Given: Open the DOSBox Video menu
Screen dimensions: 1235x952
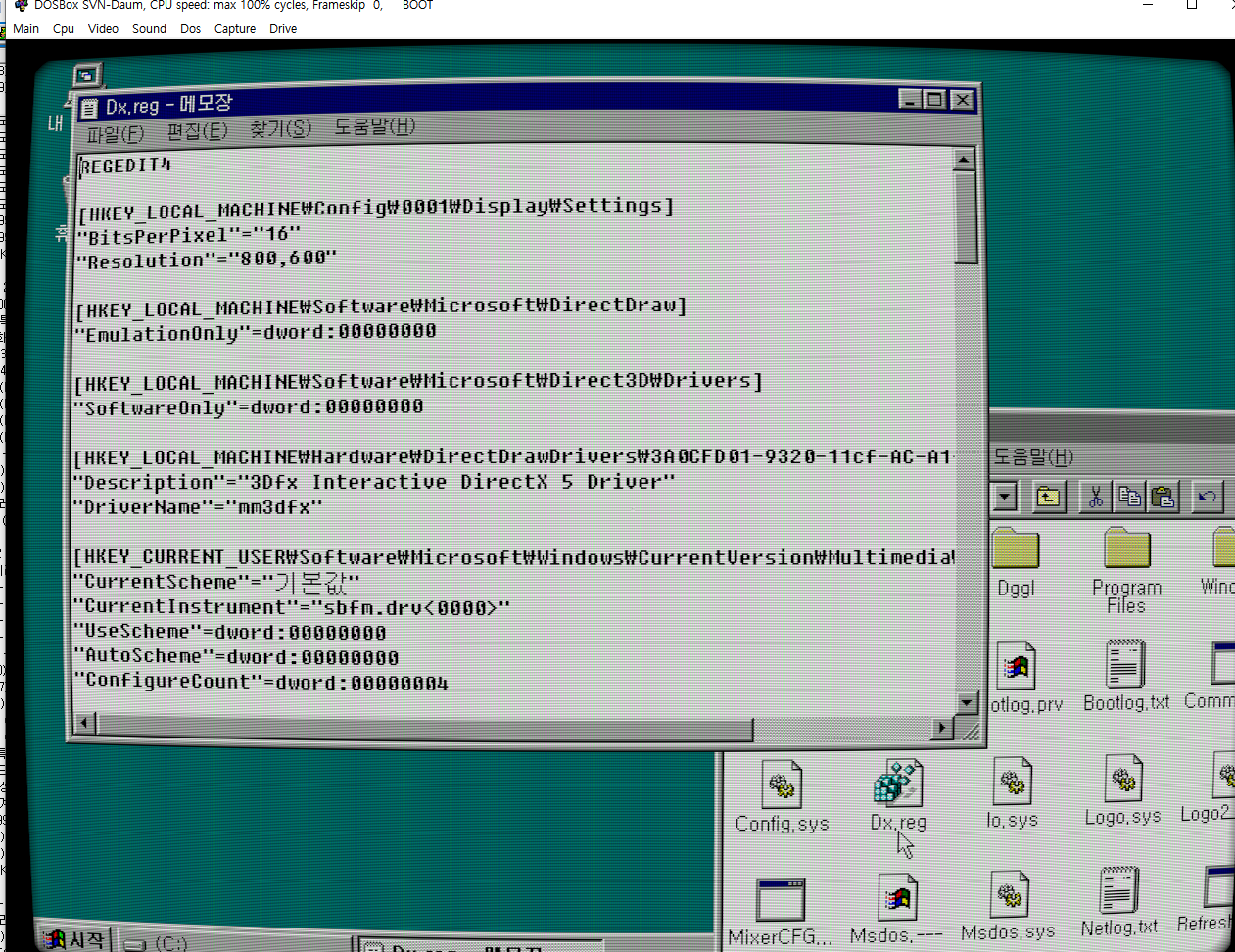Looking at the screenshot, I should 103,28.
